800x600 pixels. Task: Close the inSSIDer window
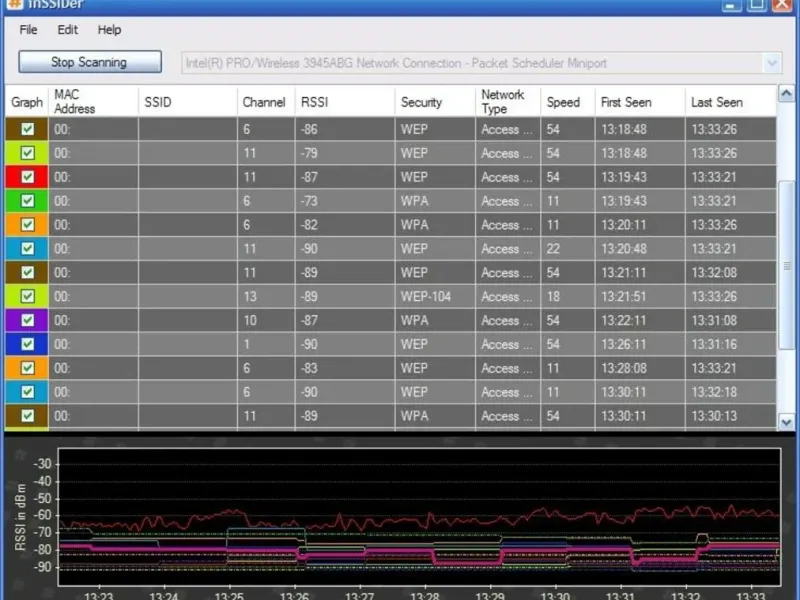point(783,4)
